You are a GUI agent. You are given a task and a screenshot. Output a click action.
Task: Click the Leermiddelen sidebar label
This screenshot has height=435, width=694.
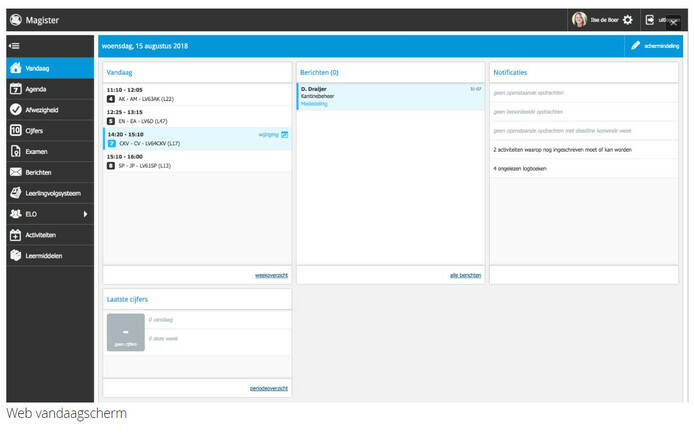44,256
